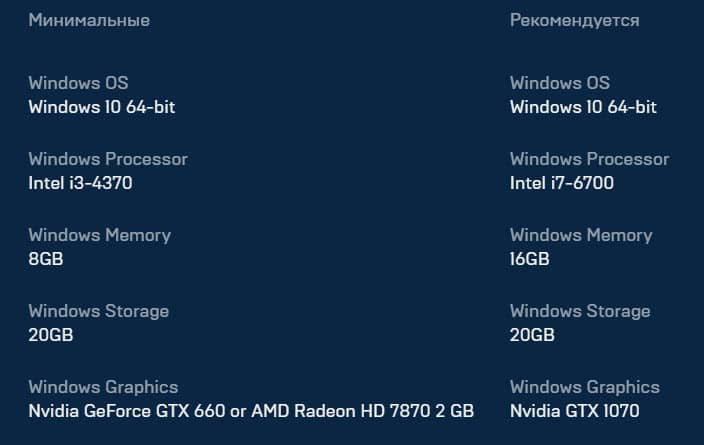
Task: Click recommended Windows OS label
Action: [x=559, y=83]
